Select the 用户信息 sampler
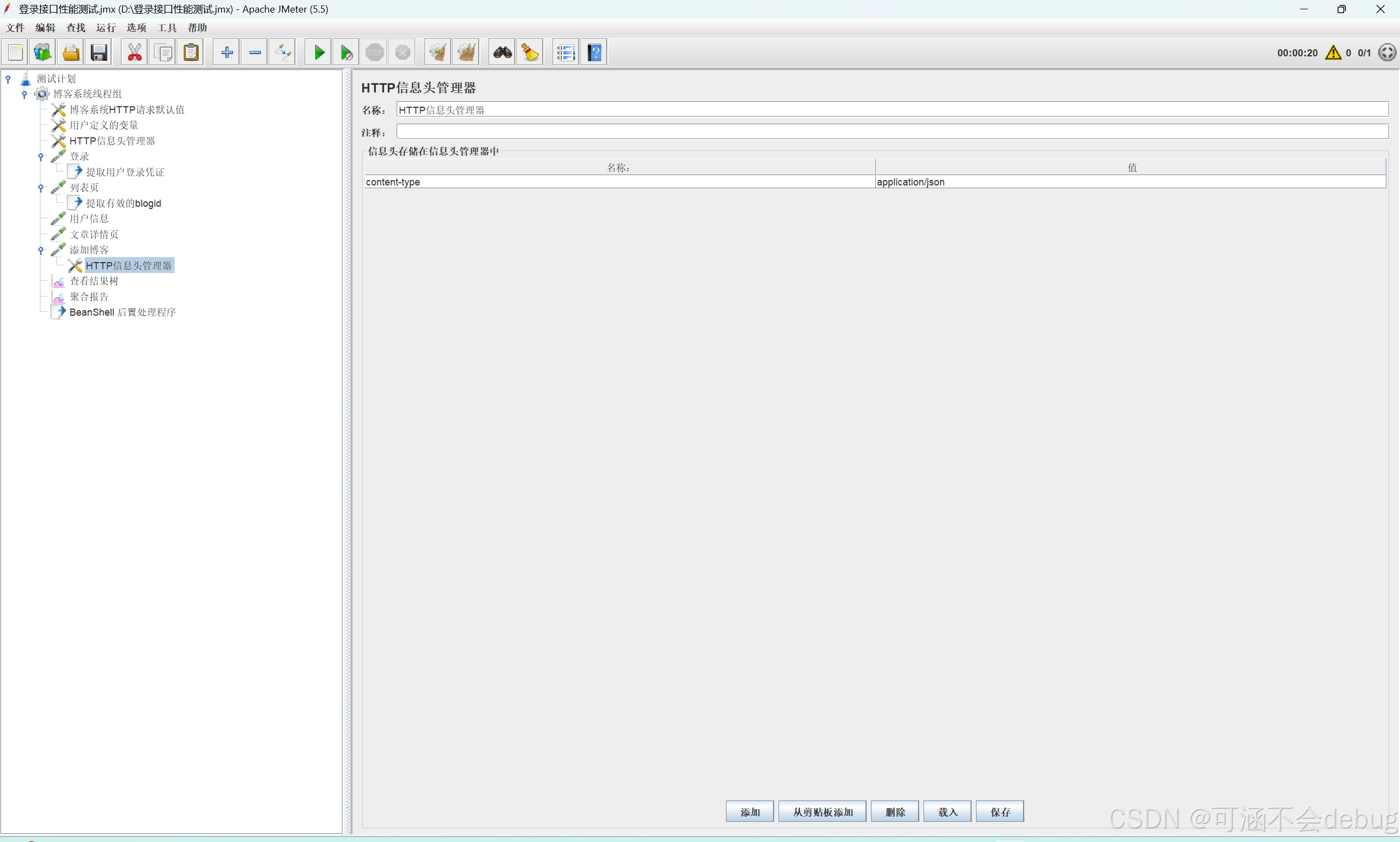This screenshot has height=842, width=1400. click(x=89, y=218)
